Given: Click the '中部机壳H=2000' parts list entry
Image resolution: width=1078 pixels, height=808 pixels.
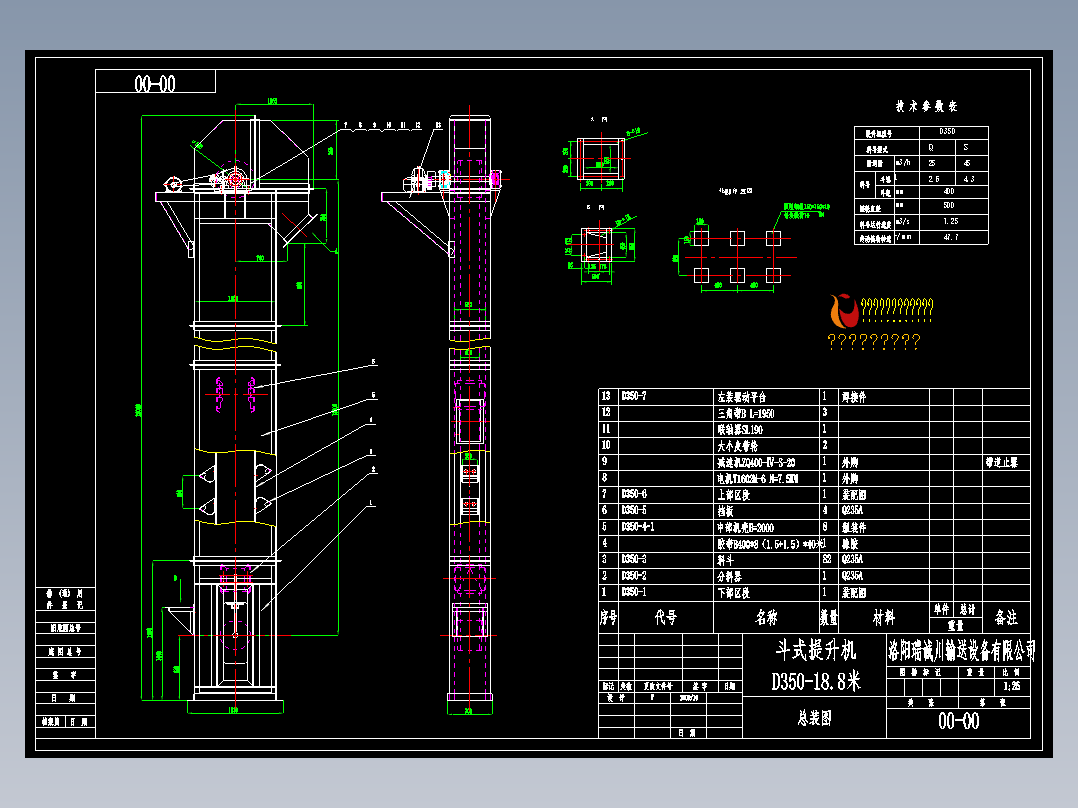Looking at the screenshot, I should click(746, 527).
